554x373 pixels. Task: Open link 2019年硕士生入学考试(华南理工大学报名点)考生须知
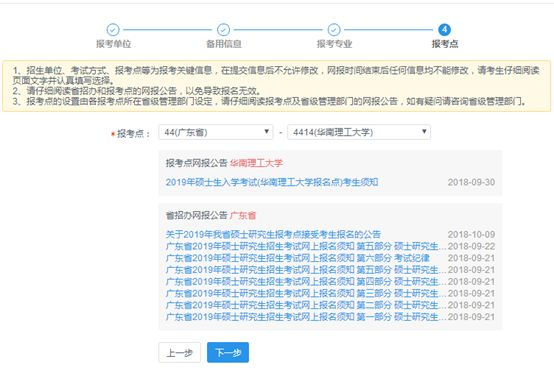coord(272,182)
